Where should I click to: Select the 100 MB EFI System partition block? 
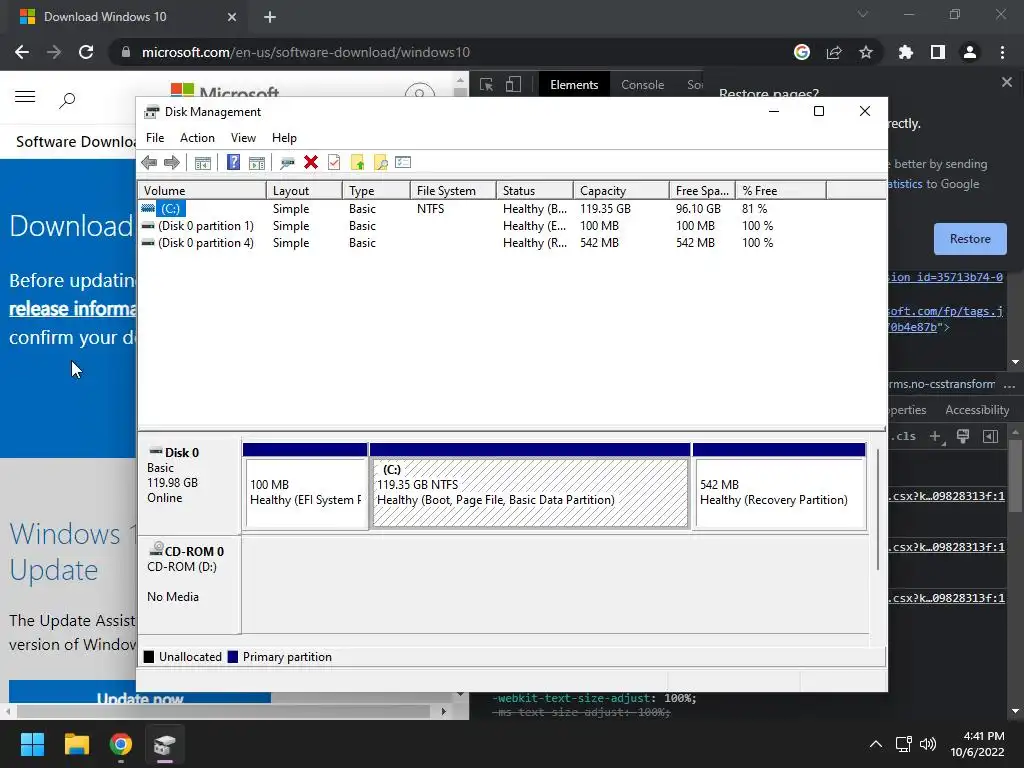click(305, 486)
